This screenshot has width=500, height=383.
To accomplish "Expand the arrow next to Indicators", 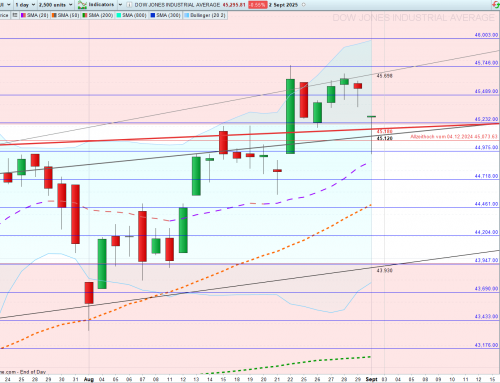I will click(120, 5).
